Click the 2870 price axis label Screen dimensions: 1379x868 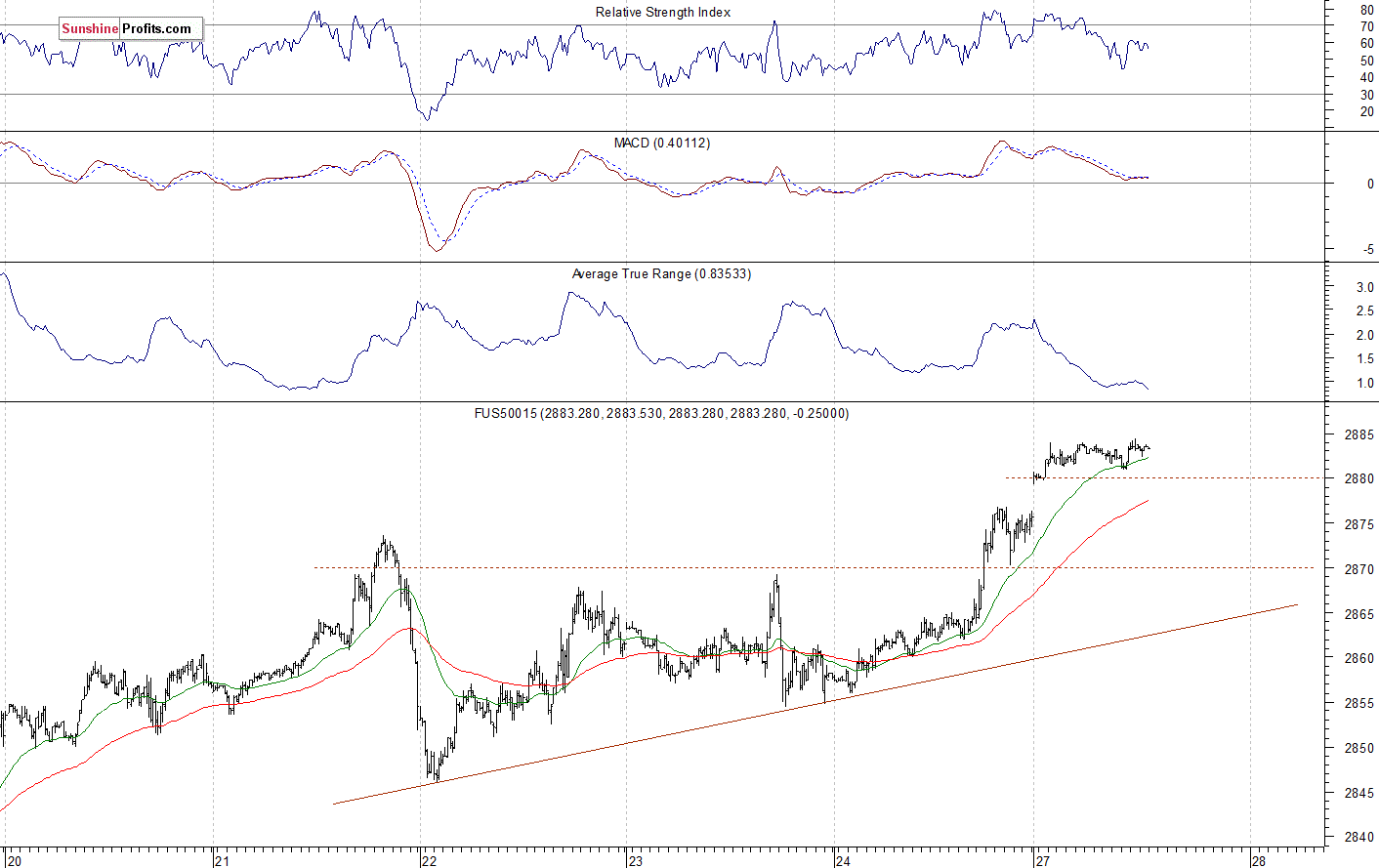tap(1358, 569)
